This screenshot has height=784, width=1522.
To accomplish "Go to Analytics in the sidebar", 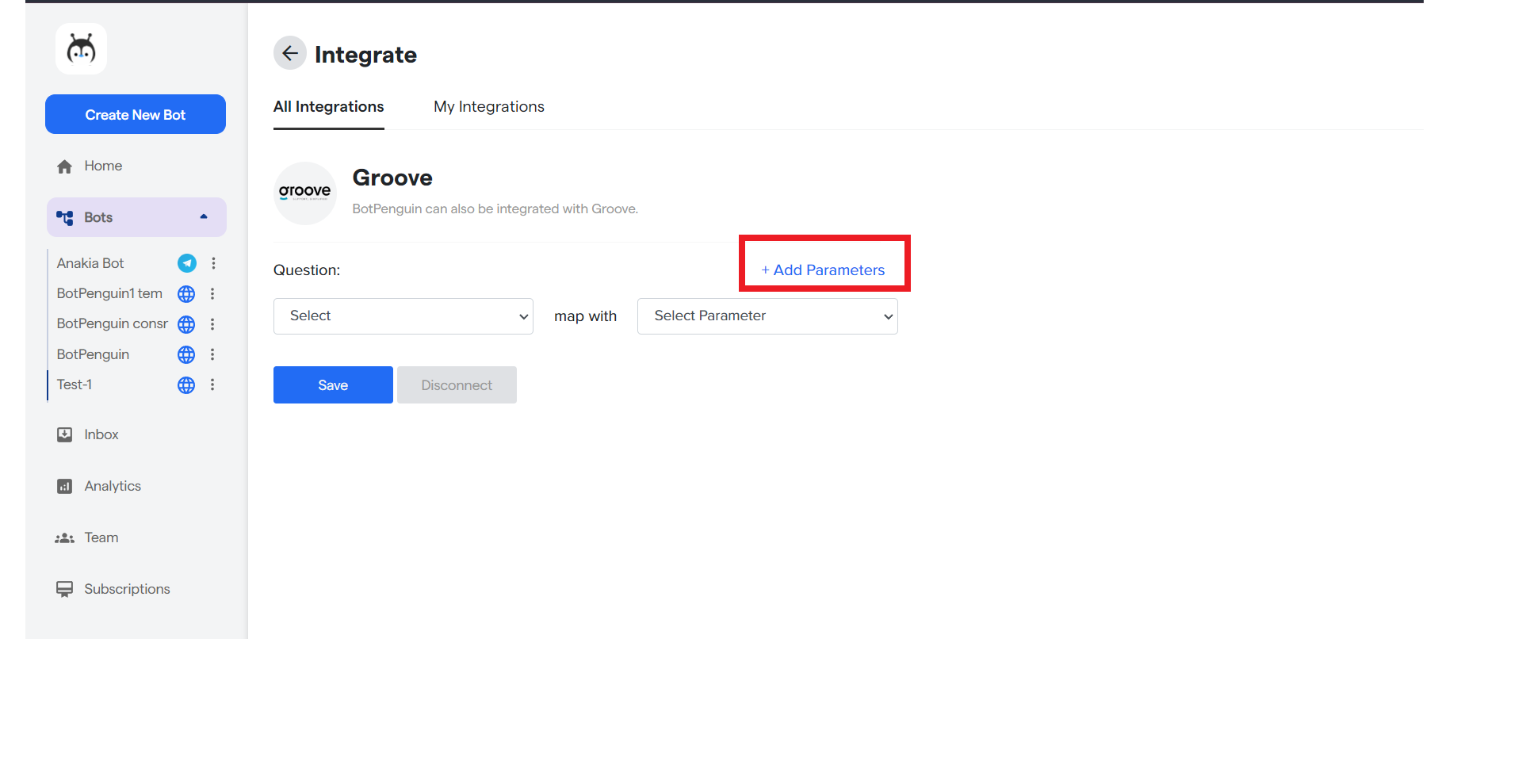I will (x=112, y=486).
